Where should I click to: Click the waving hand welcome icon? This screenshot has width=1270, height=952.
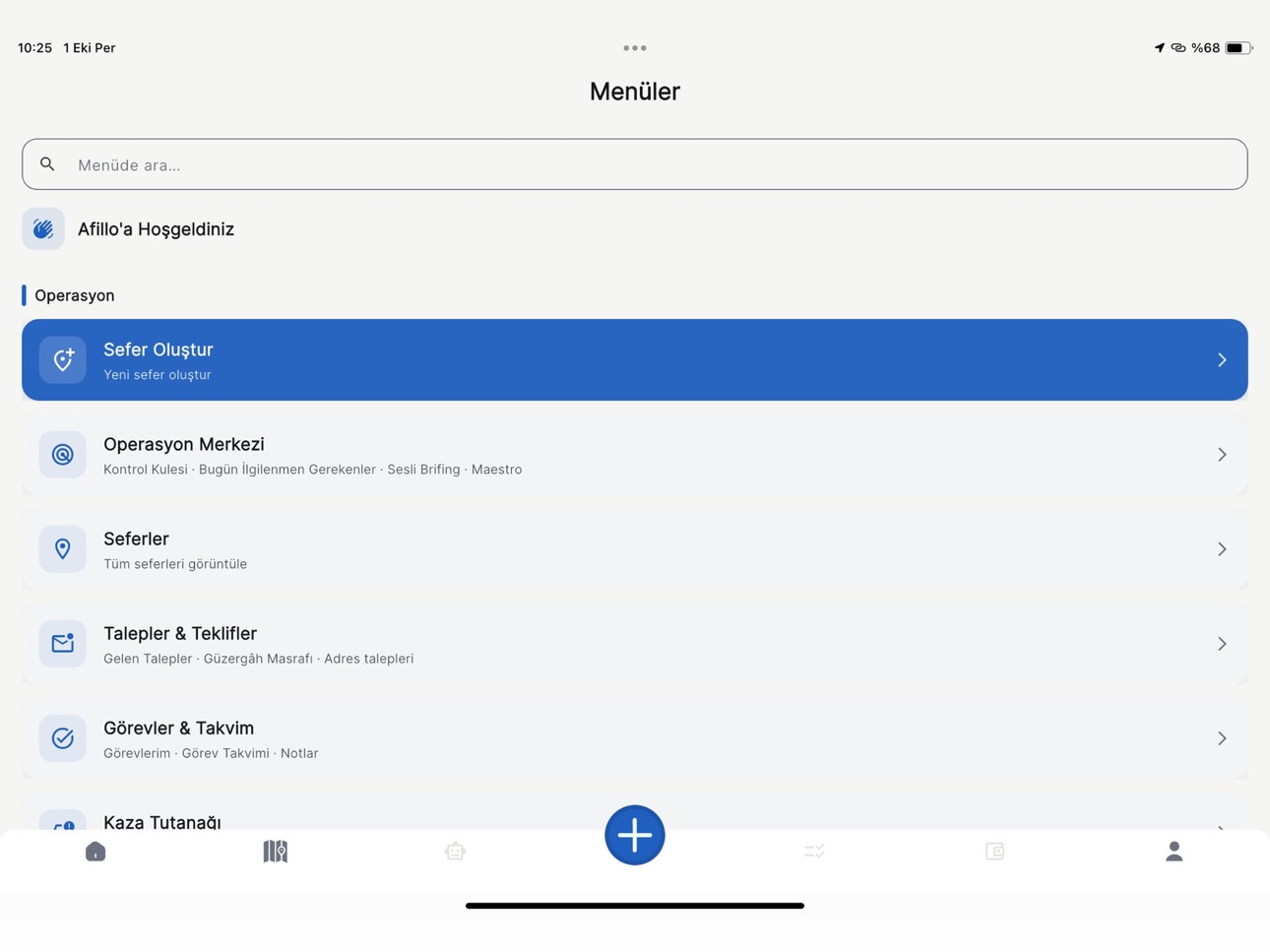[43, 228]
